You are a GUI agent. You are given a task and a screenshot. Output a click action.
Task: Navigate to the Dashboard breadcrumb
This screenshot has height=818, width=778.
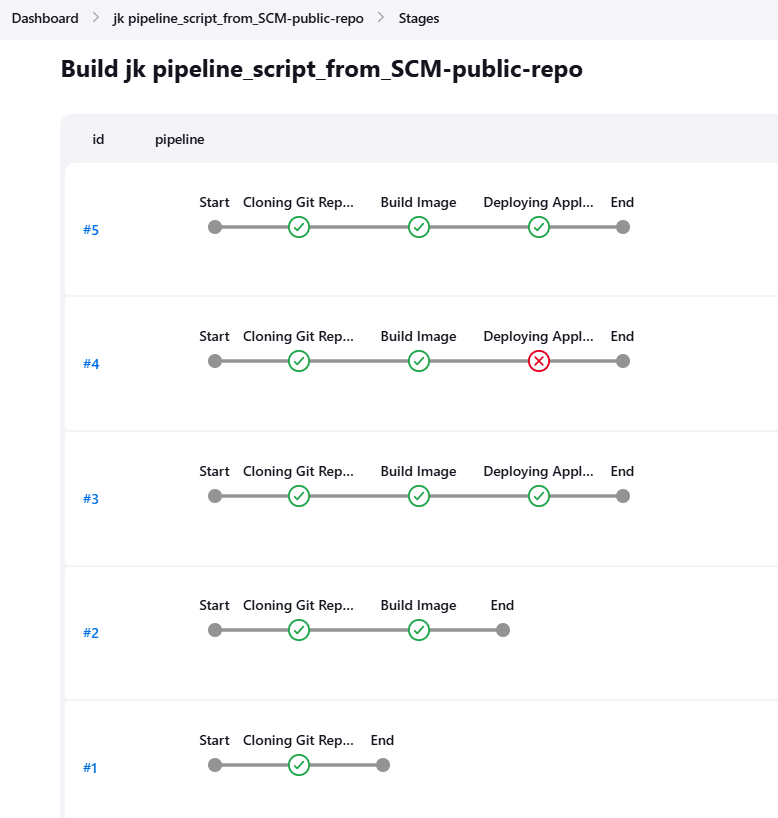click(x=45, y=18)
